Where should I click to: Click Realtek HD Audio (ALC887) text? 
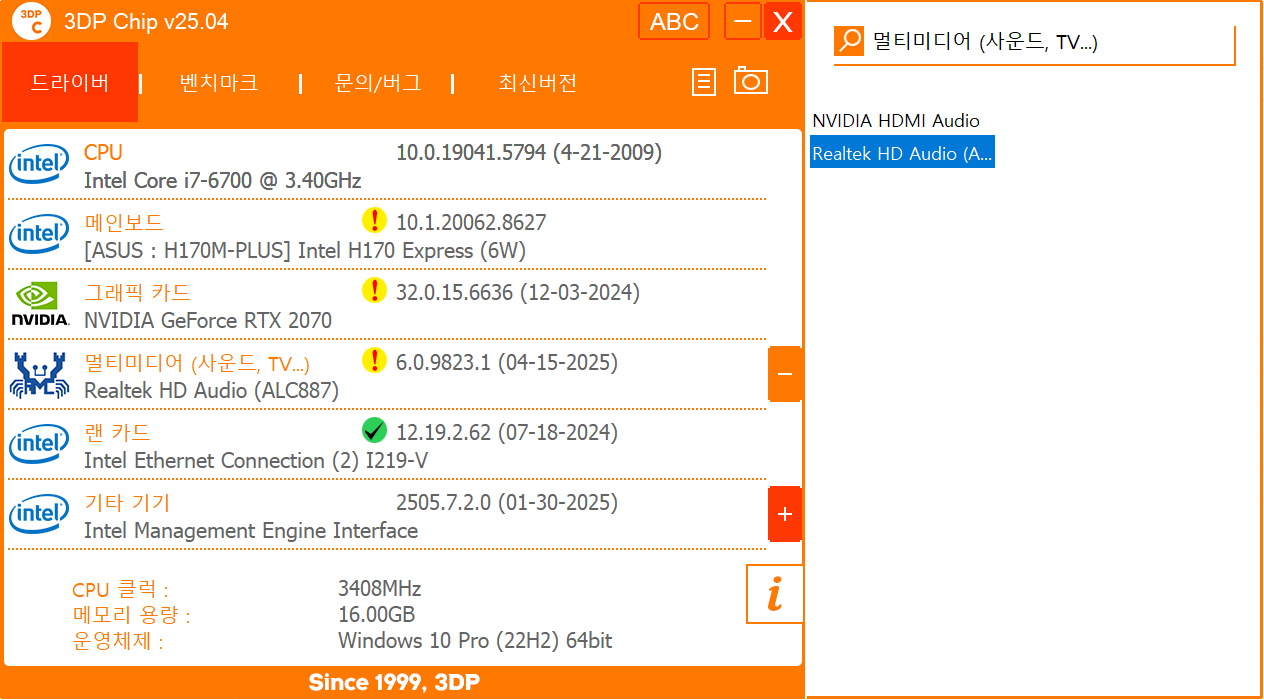(x=211, y=391)
